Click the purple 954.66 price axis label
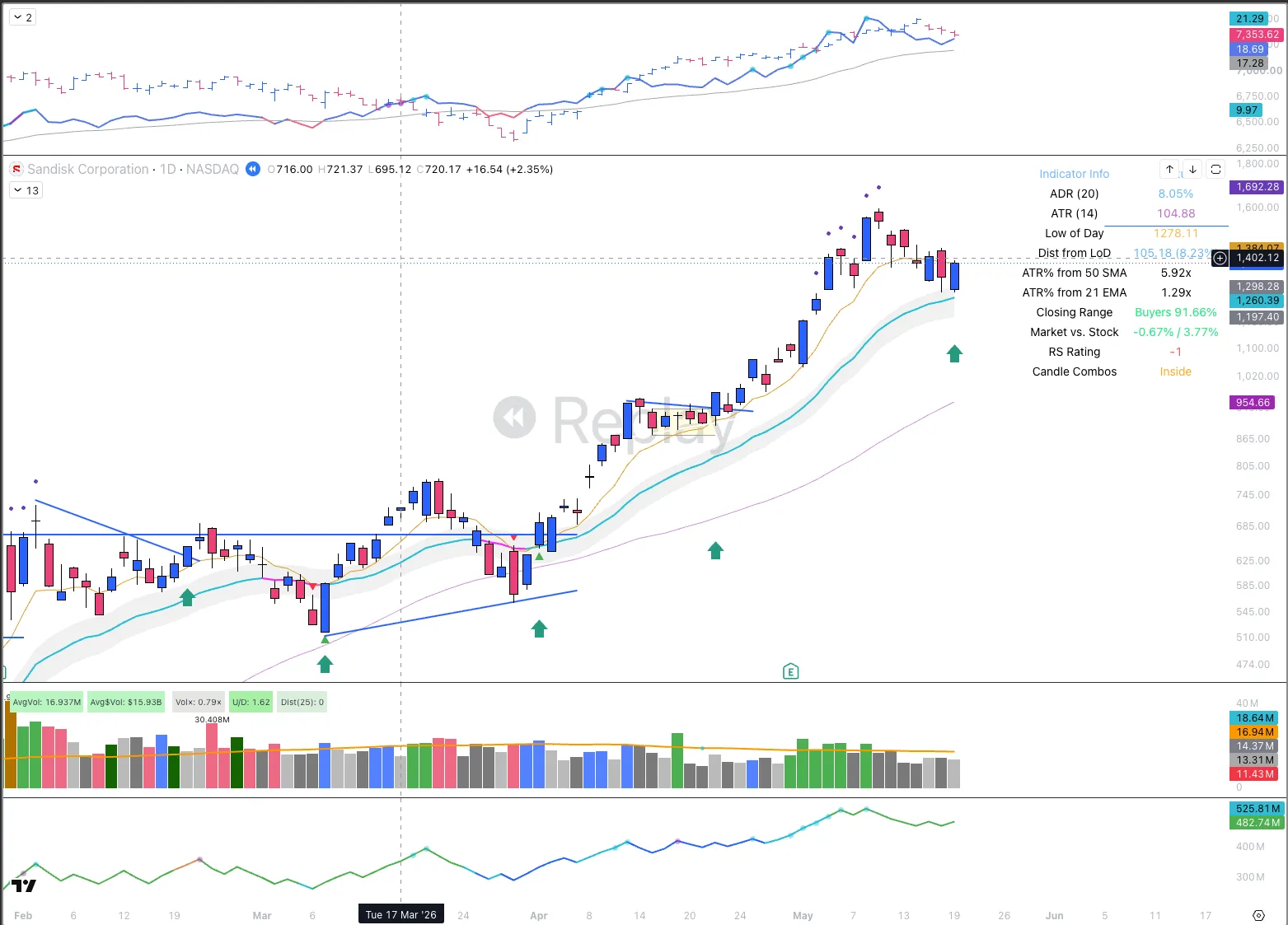 (x=1253, y=403)
